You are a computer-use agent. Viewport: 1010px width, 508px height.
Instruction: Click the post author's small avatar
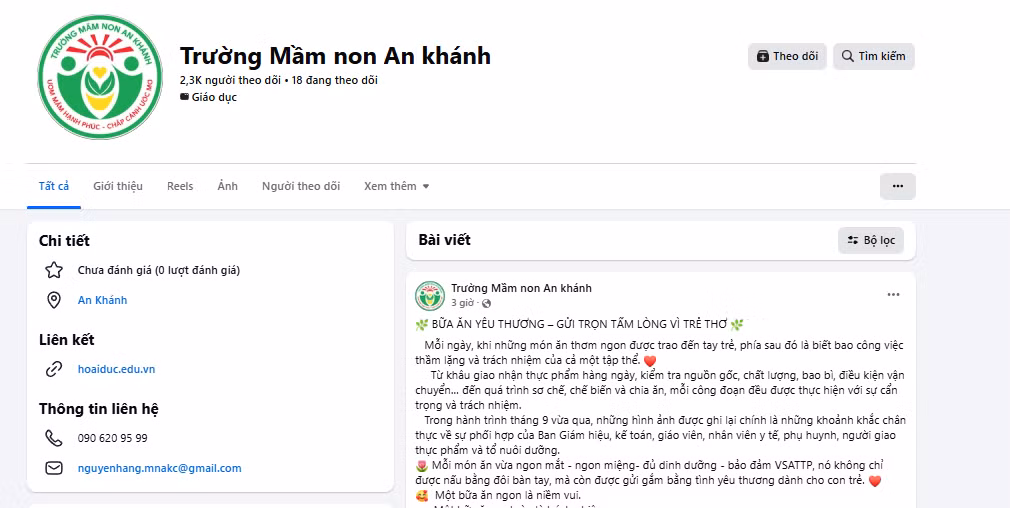[430, 296]
